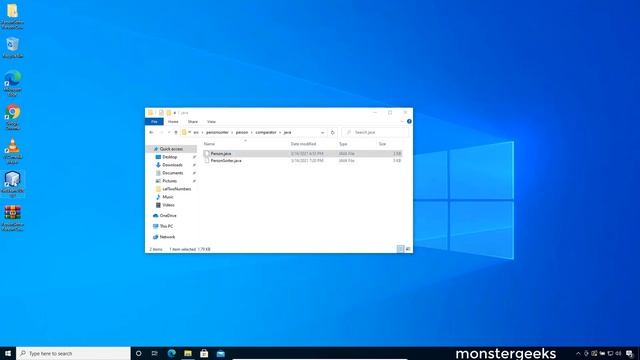Select Quick access in navigation pane
640x360 pixels.
171,149
